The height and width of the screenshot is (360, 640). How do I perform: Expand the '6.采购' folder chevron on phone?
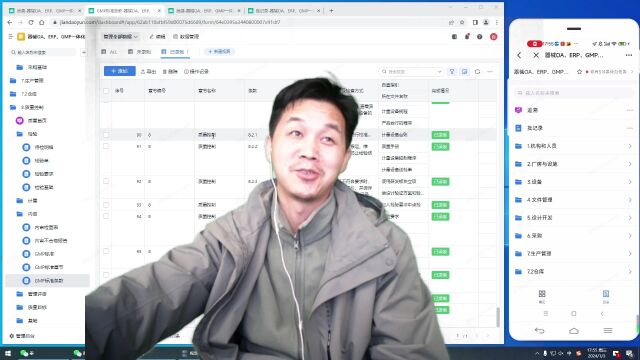(630, 236)
